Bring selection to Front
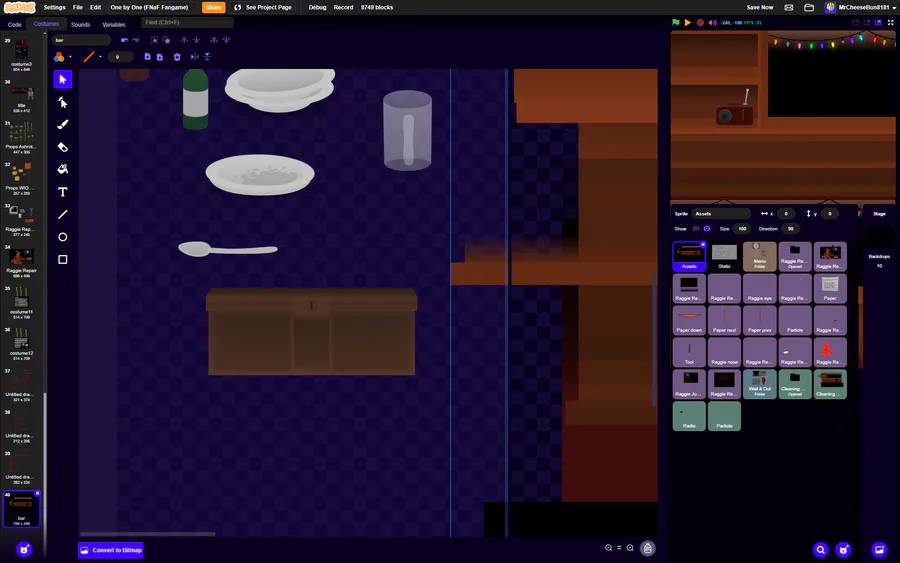900x563 pixels. [214, 40]
